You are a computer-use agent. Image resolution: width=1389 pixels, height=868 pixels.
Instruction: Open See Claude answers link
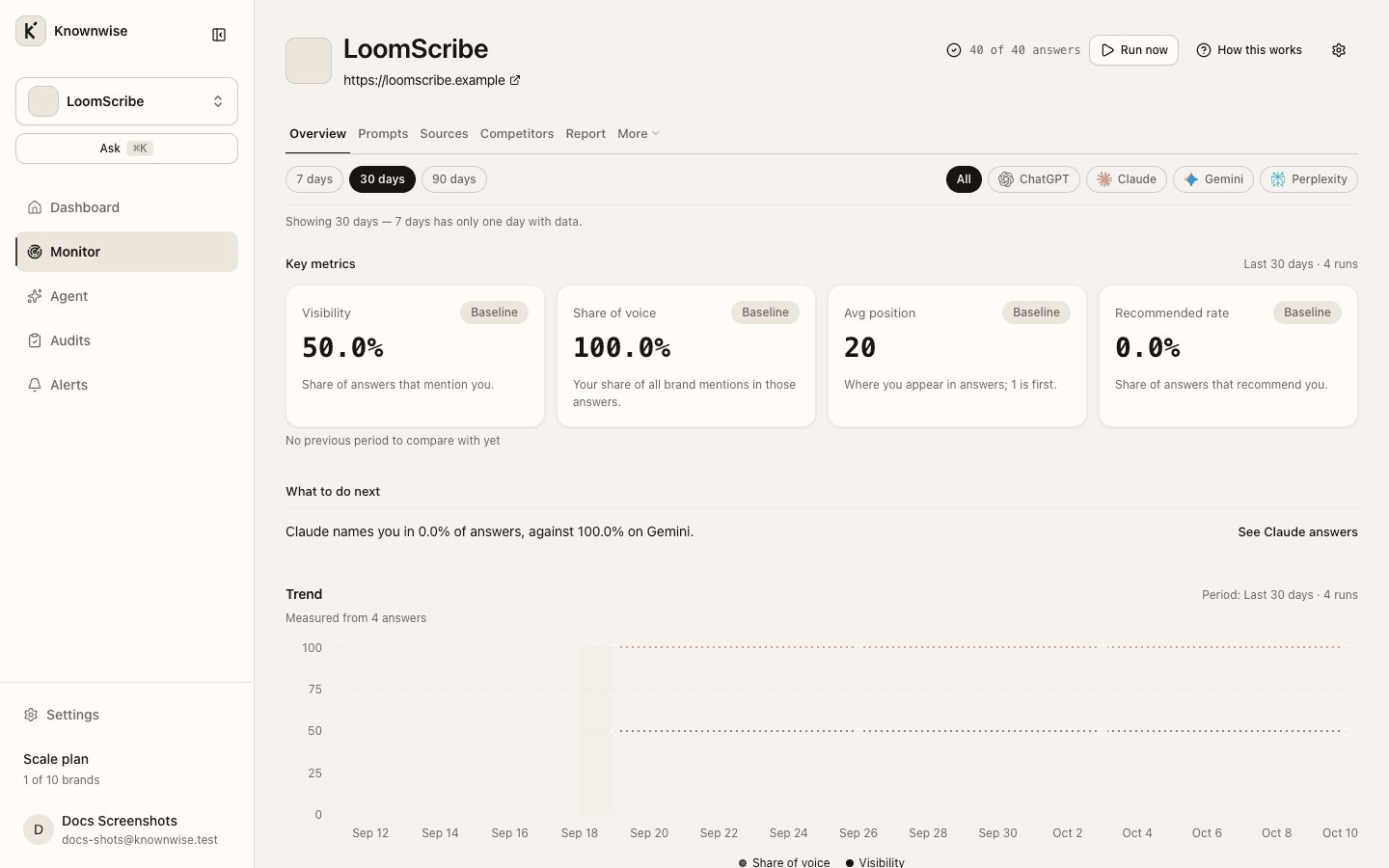click(x=1297, y=532)
